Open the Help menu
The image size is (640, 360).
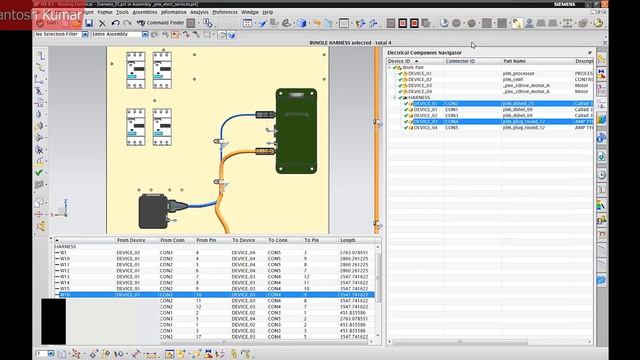(268, 12)
